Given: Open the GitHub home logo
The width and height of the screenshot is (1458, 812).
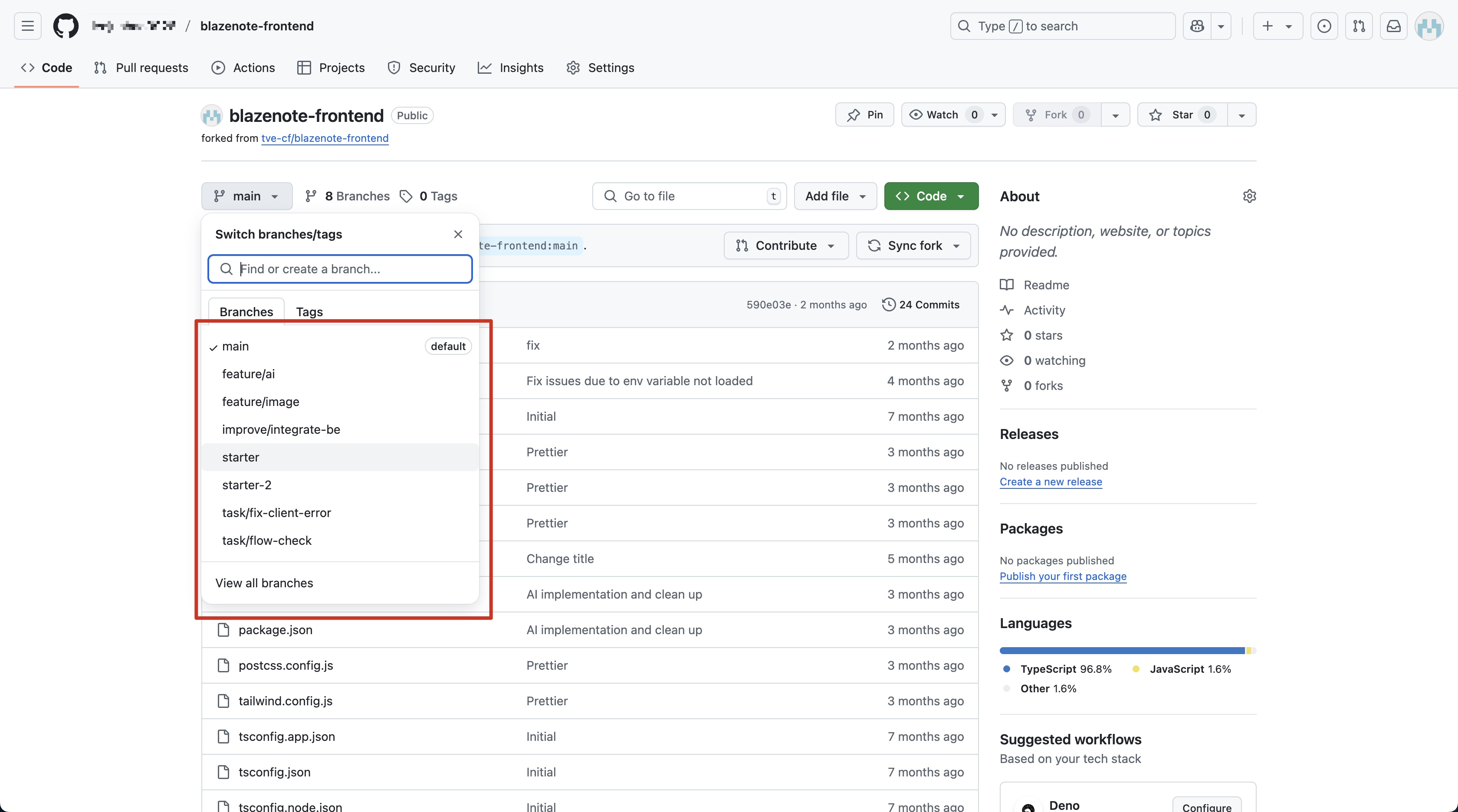Looking at the screenshot, I should pos(66,26).
